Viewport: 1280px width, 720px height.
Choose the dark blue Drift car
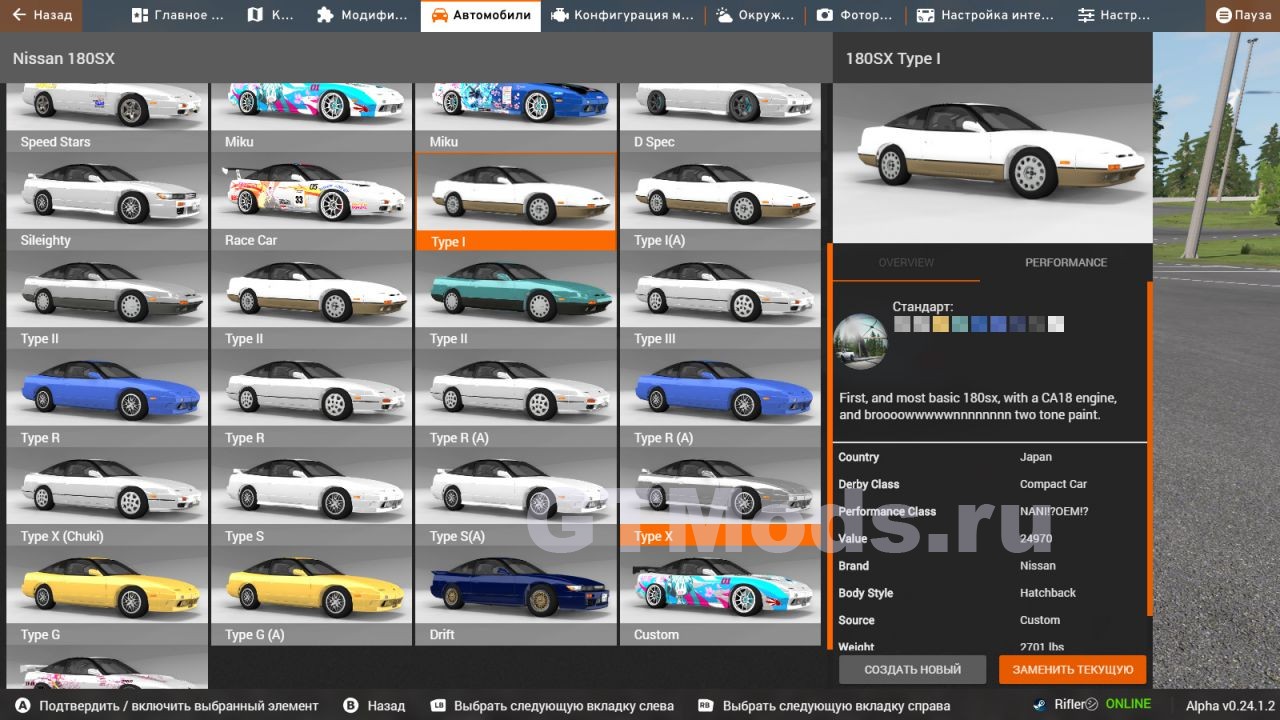tap(516, 596)
